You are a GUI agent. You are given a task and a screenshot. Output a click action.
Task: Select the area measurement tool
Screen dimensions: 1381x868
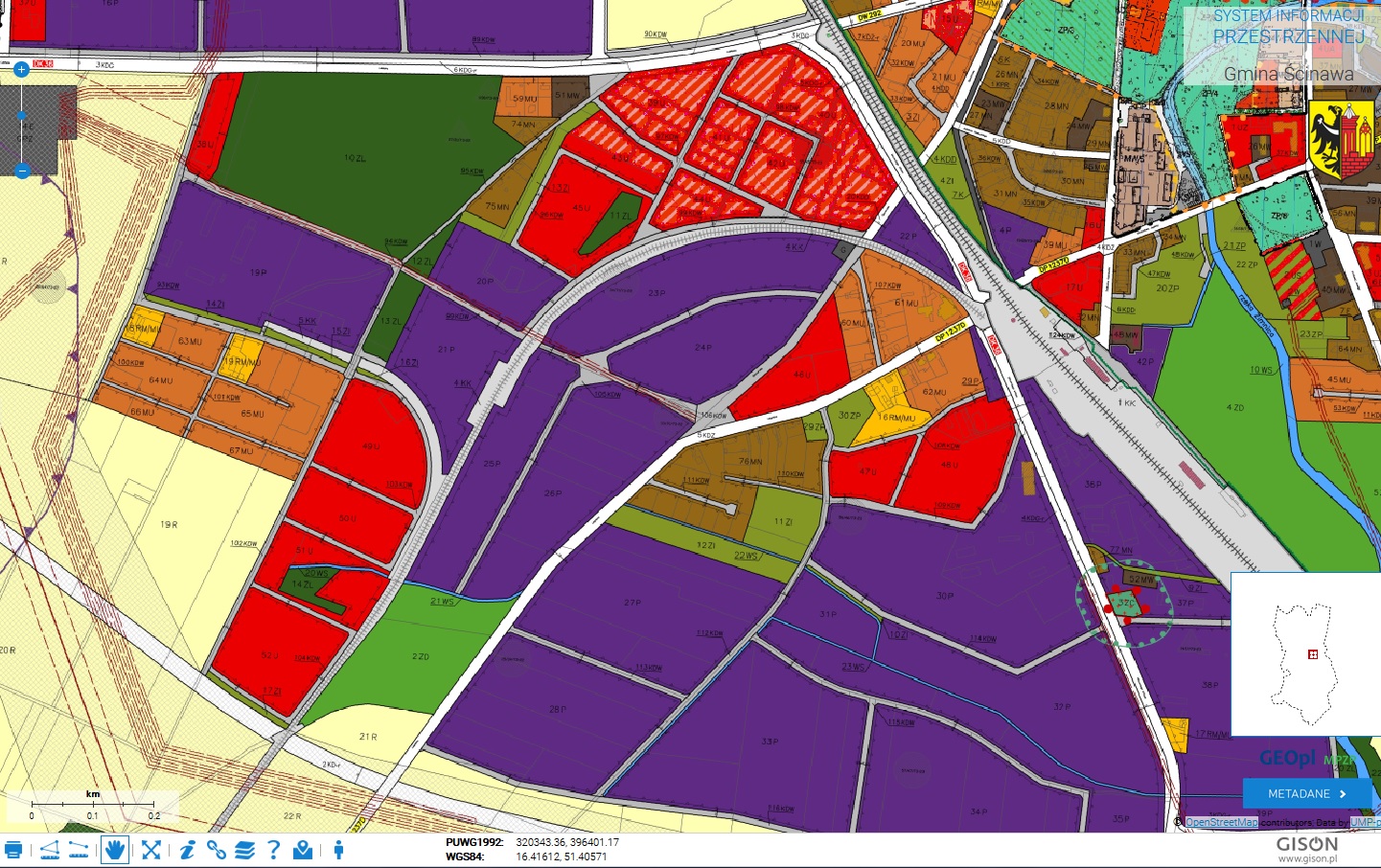coord(50,850)
